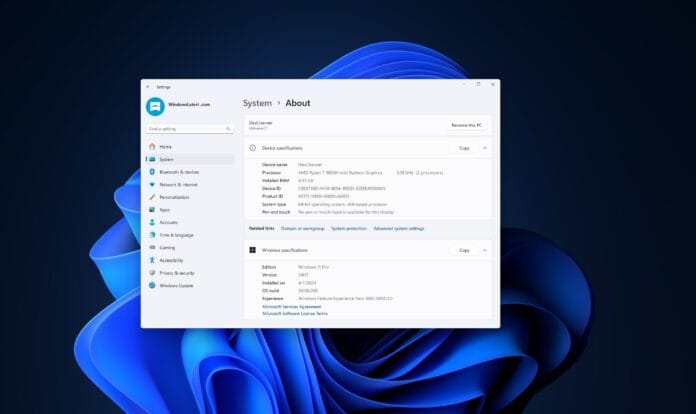The height and width of the screenshot is (414, 696).
Task: Open Privacy & security settings
Action: click(176, 272)
